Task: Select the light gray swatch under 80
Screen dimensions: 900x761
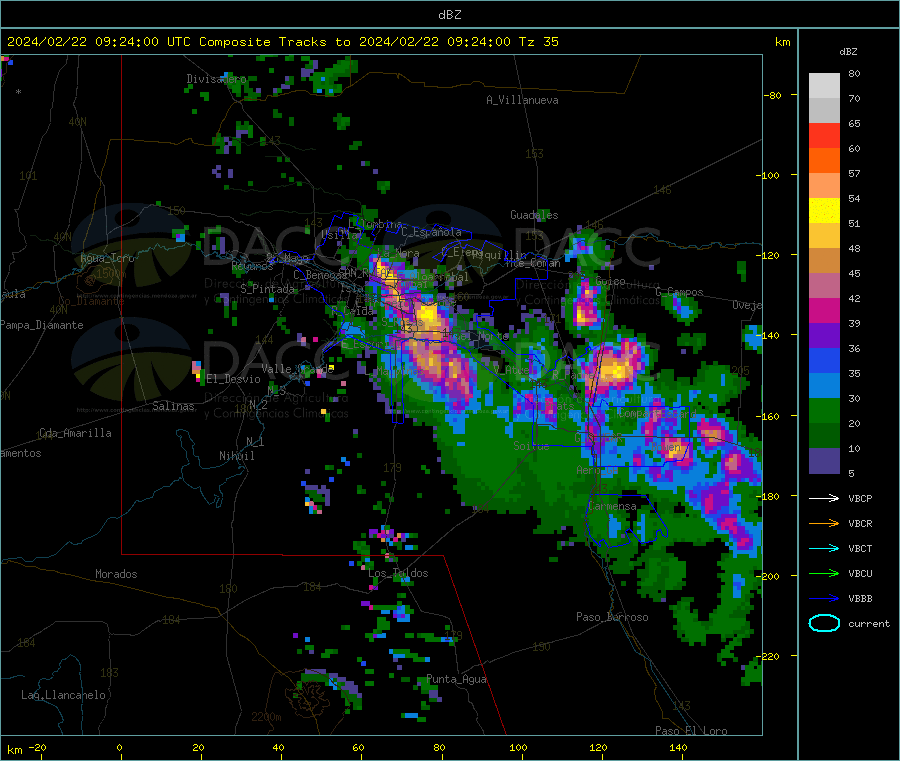Action: 824,86
